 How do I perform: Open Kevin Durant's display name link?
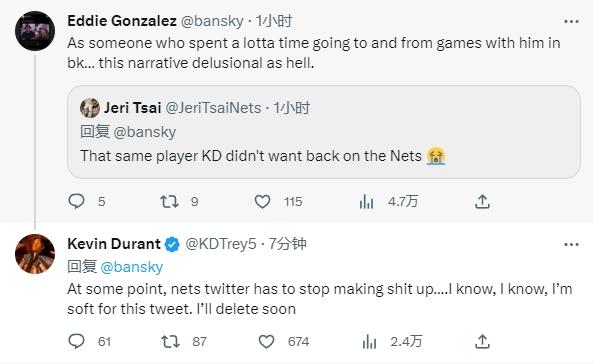point(114,244)
